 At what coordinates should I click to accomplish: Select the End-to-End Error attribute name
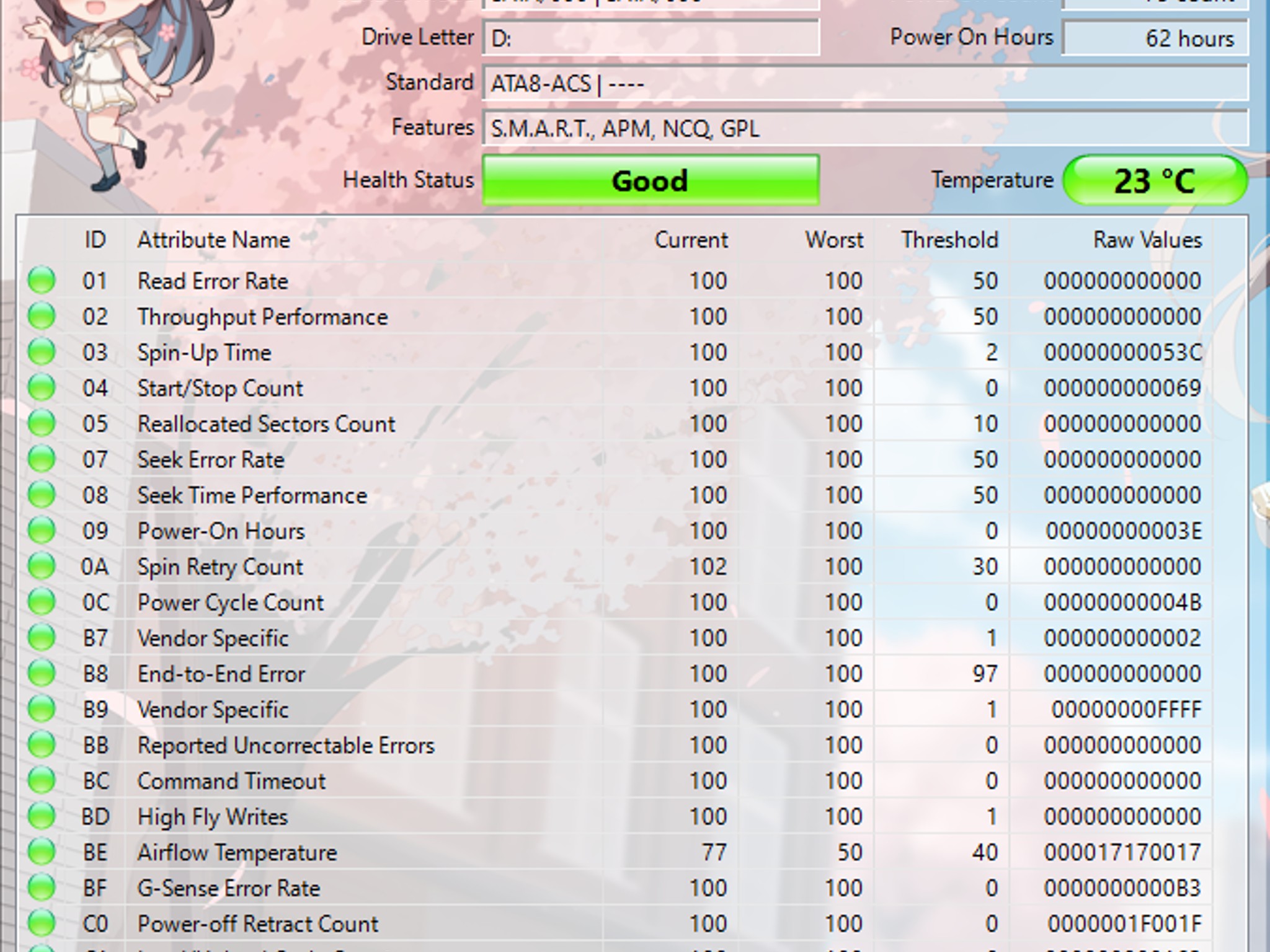(221, 674)
